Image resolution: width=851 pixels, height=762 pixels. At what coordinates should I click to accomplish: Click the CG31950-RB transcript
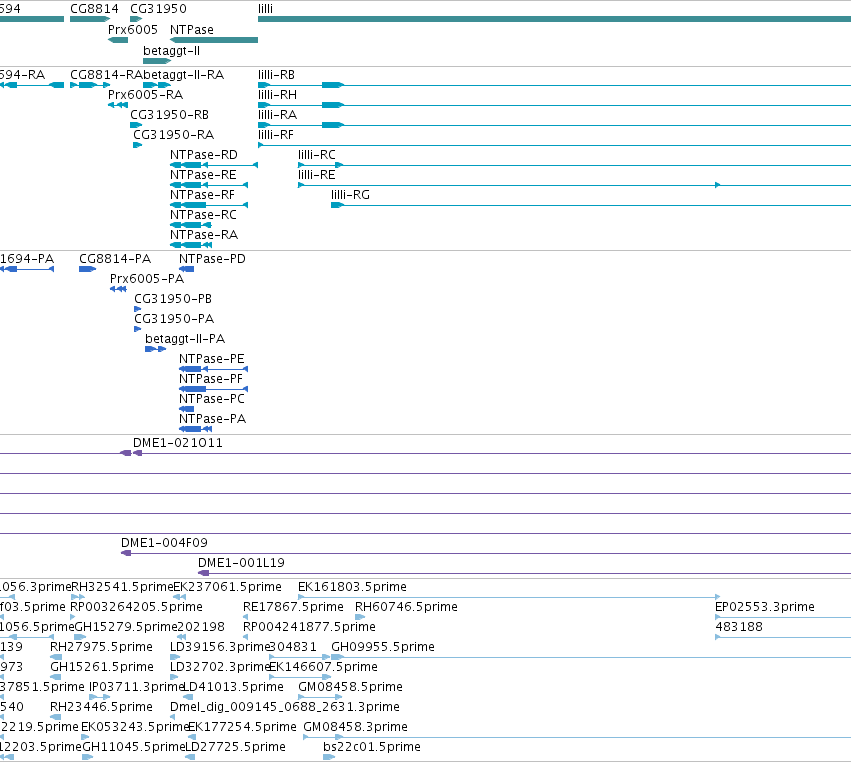point(136,125)
